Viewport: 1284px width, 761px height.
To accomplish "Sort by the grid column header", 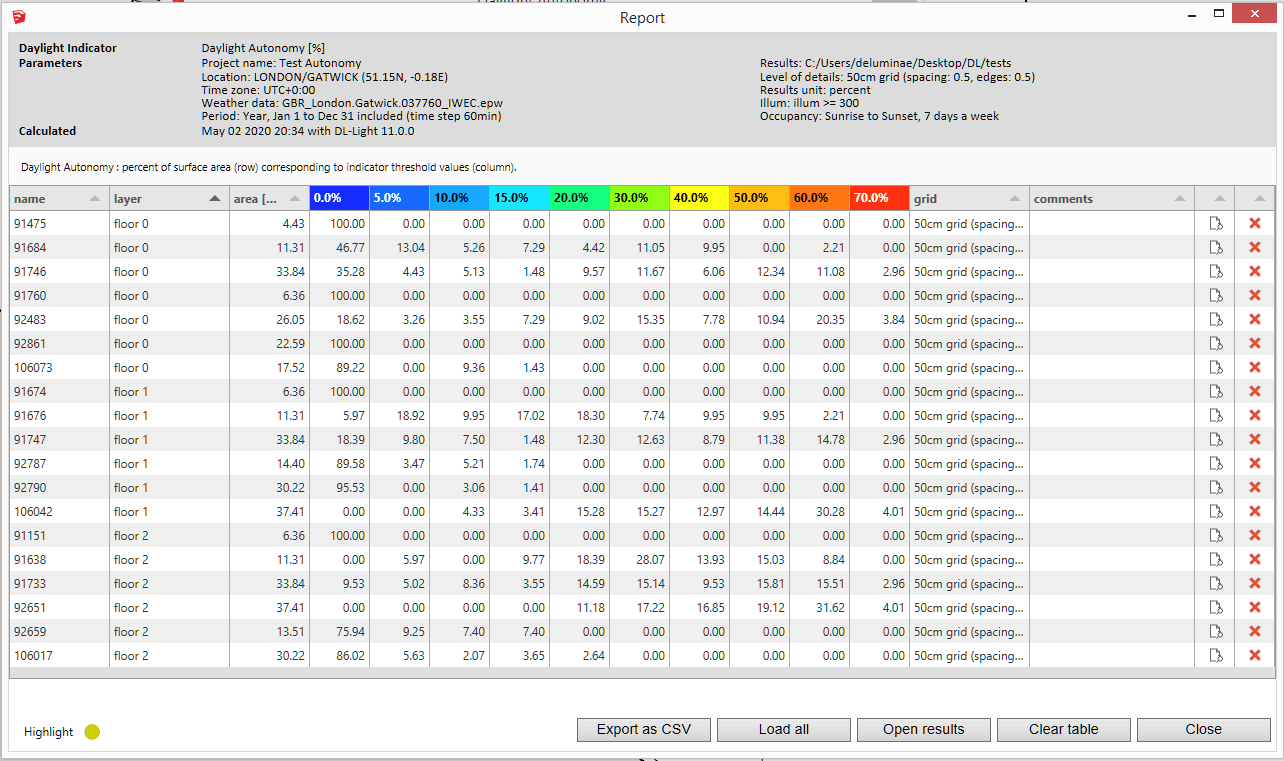I will (x=970, y=198).
